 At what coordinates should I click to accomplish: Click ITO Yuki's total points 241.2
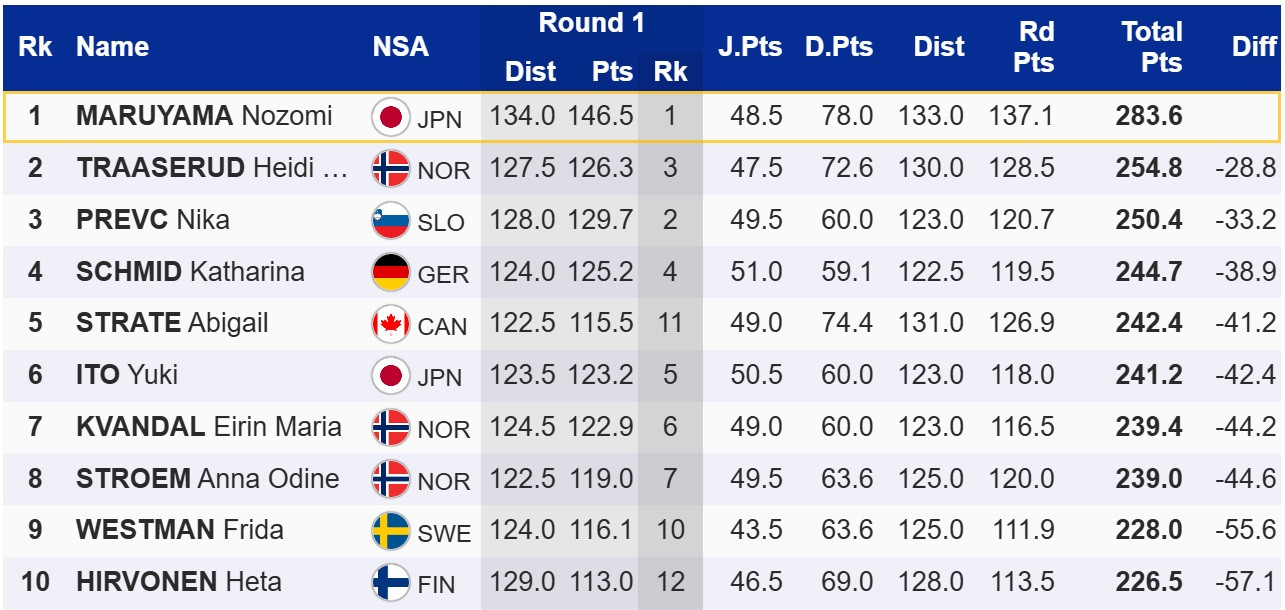click(x=1149, y=375)
